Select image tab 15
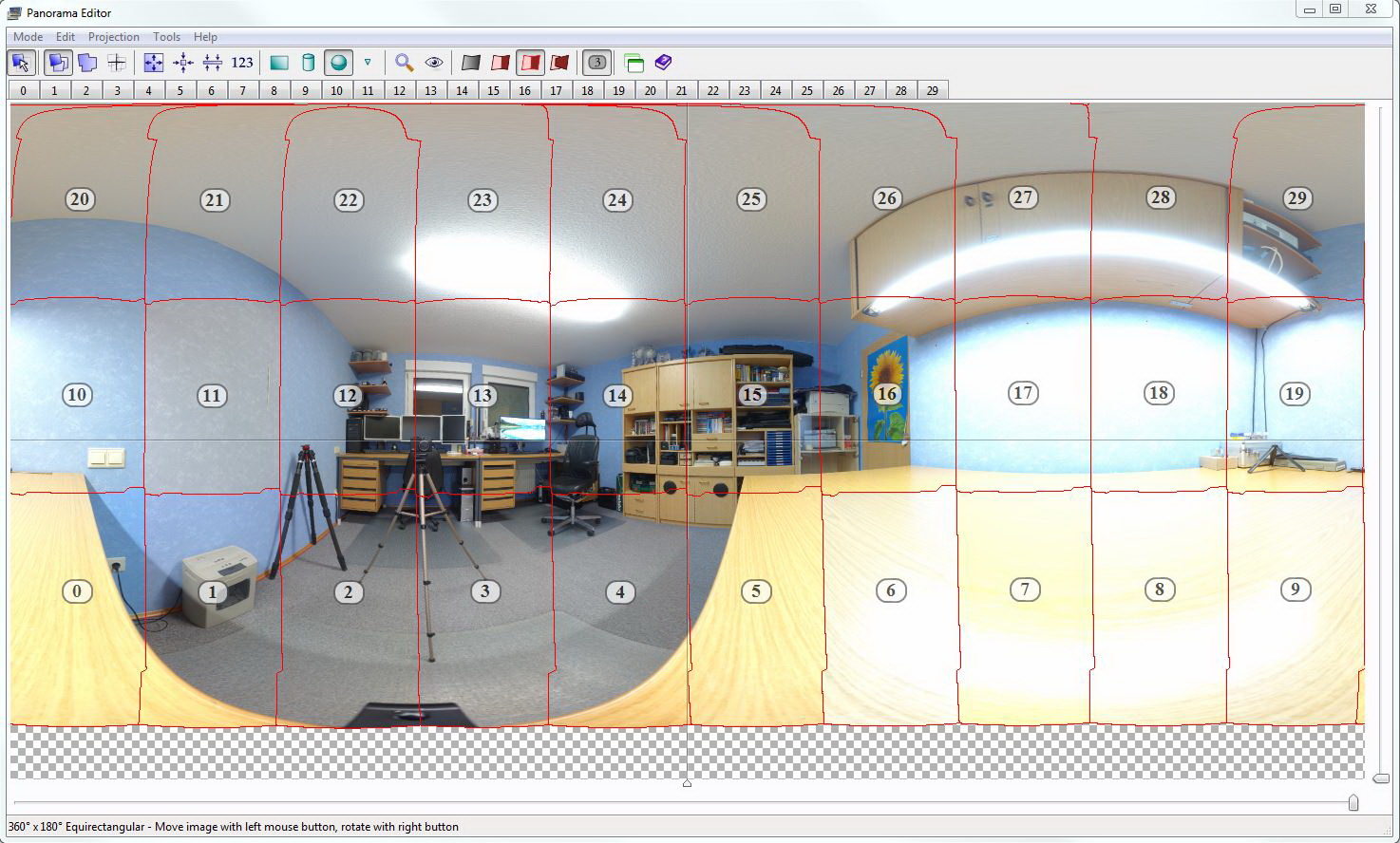 [x=493, y=90]
